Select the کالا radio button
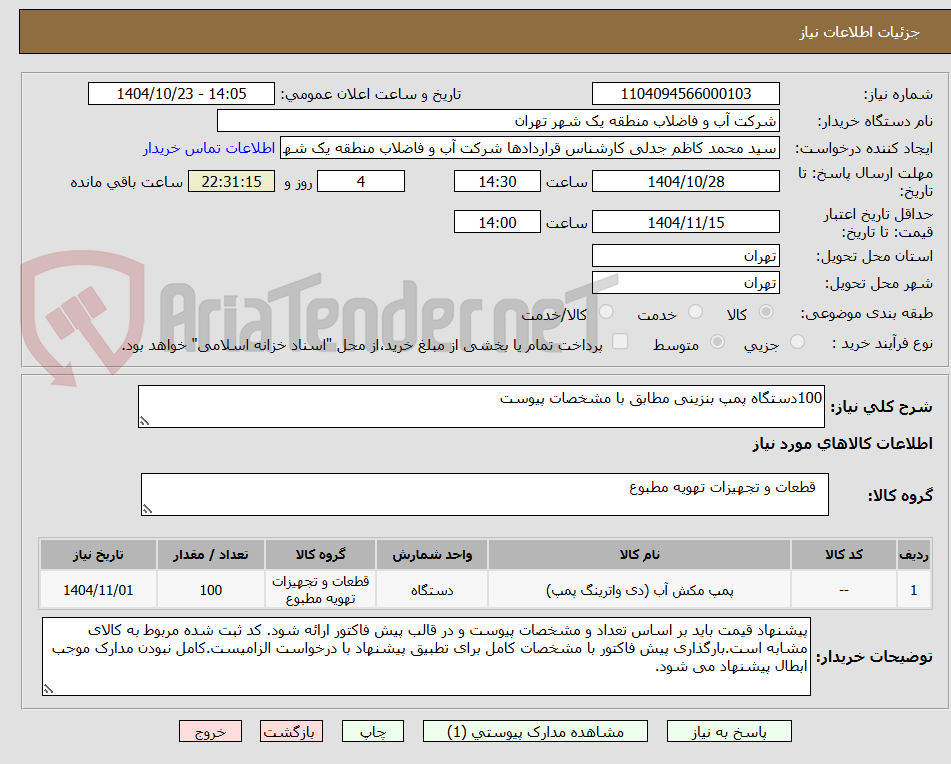Viewport: 951px width, 764px height. [767, 311]
